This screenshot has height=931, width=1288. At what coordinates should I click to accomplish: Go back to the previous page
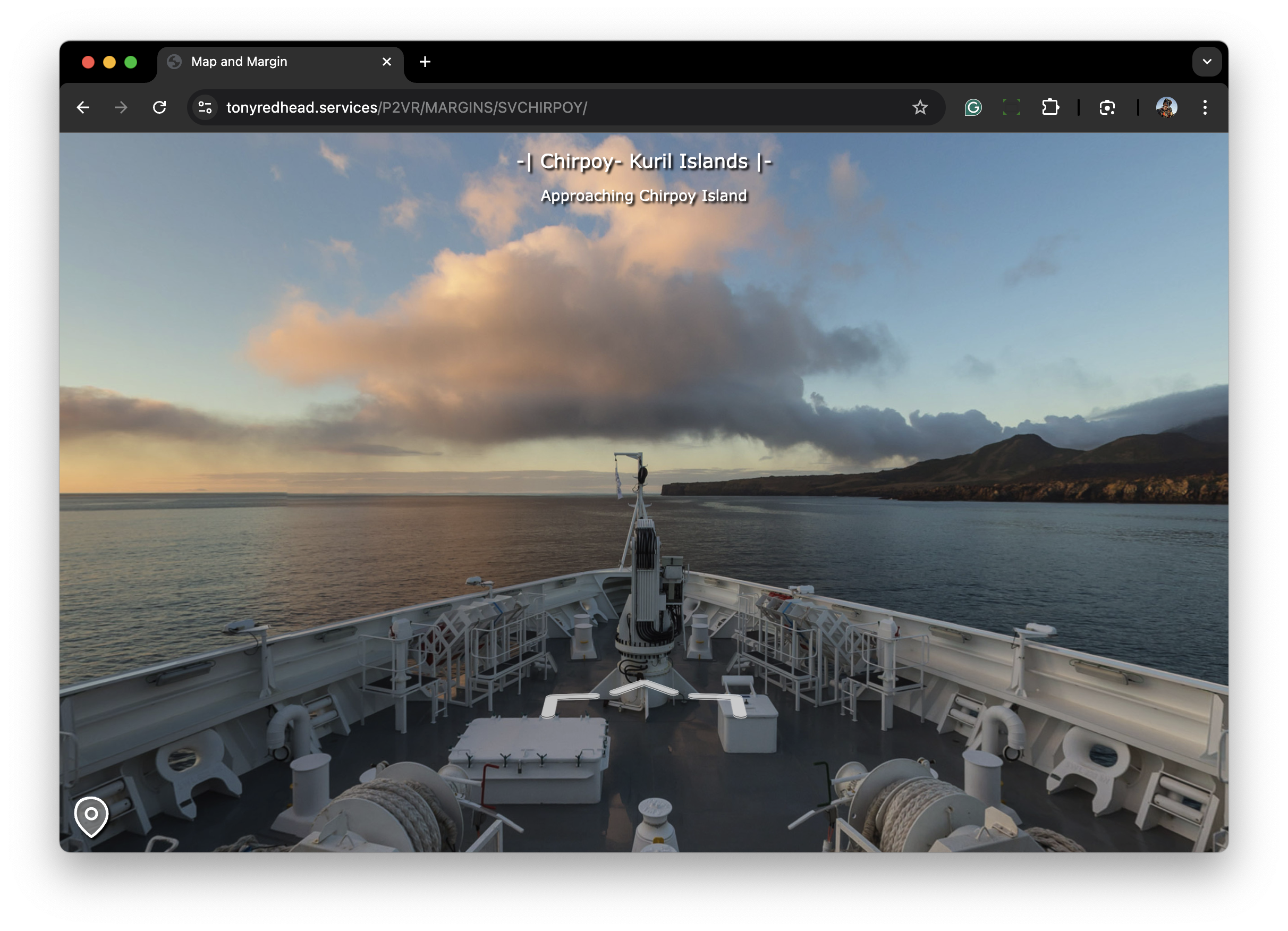pyautogui.click(x=83, y=107)
